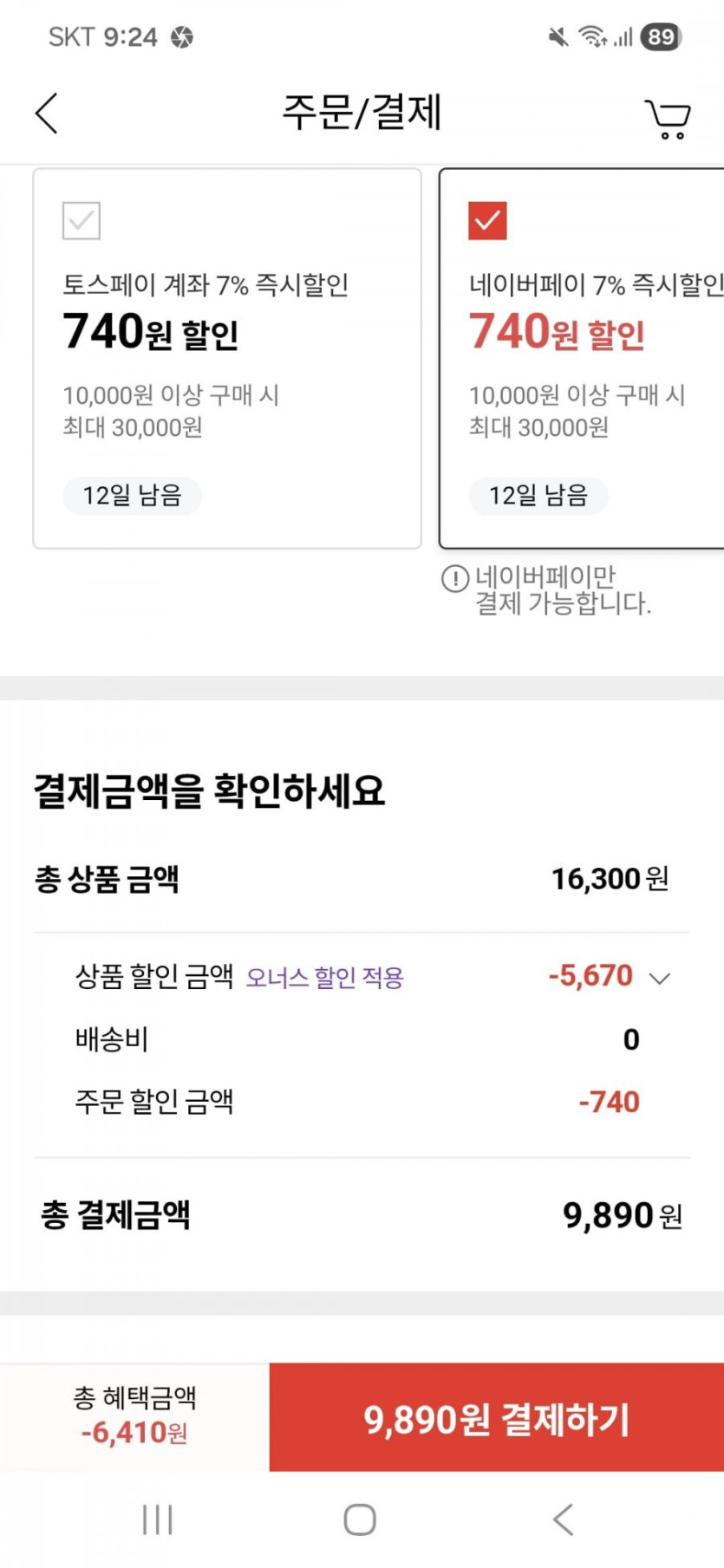Screen dimensions: 724x1568
Task: Tap the battery indicator showing 89
Action: pos(661,36)
